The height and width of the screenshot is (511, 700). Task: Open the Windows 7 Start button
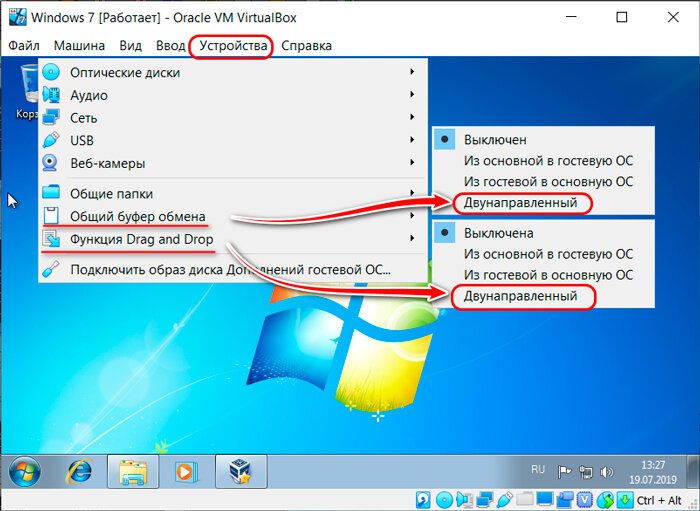pos(25,471)
